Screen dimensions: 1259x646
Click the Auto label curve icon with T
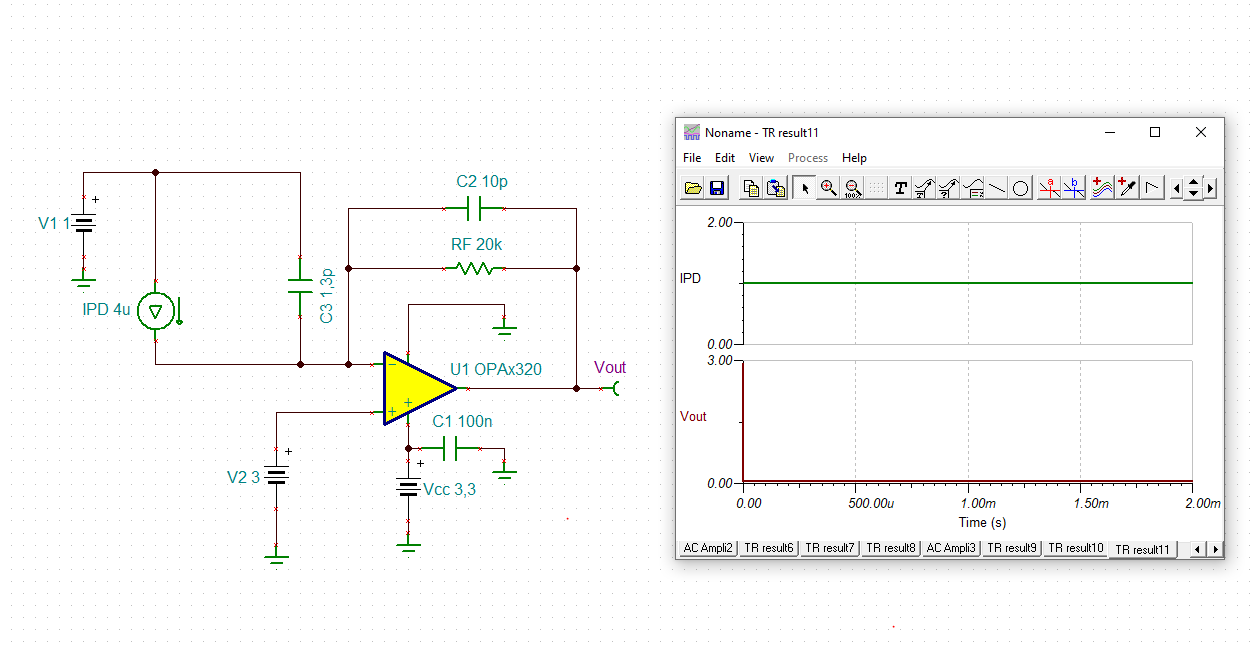[924, 188]
